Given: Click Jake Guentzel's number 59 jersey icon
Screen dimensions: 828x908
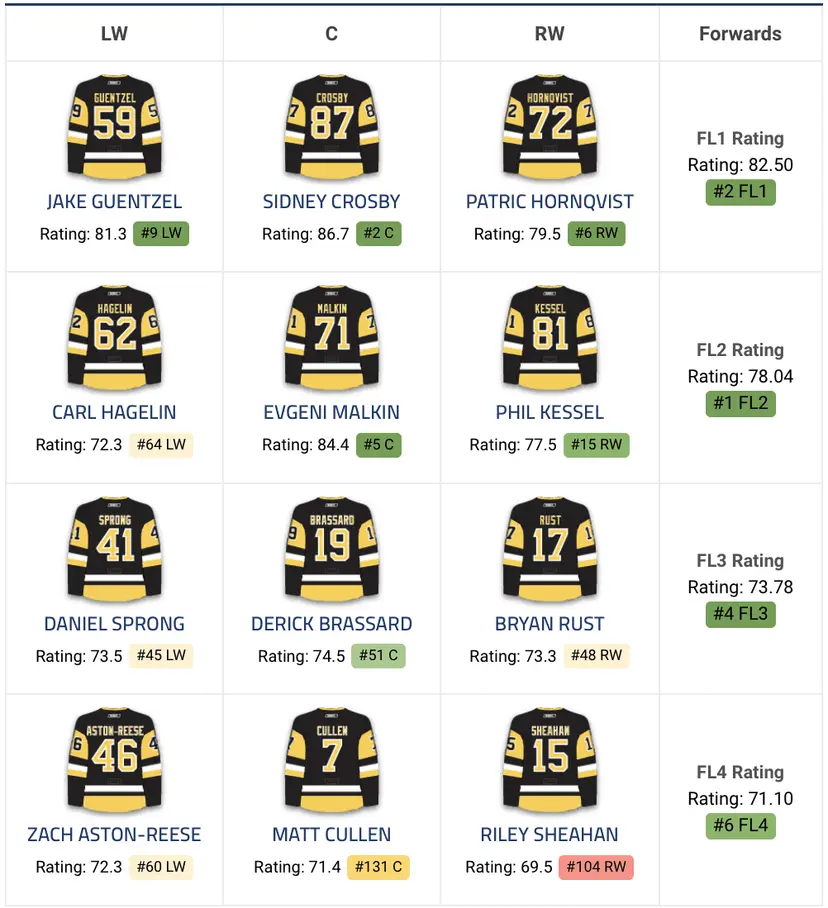Looking at the screenshot, I should point(115,123).
